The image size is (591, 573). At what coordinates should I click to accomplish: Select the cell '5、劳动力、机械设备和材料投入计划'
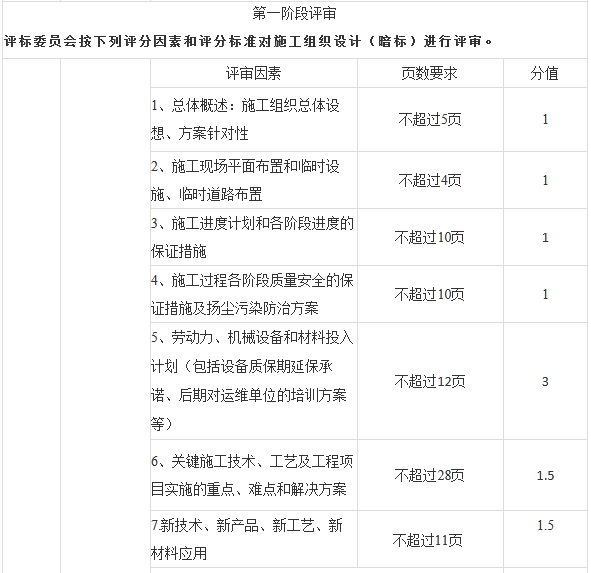[x=253, y=381]
